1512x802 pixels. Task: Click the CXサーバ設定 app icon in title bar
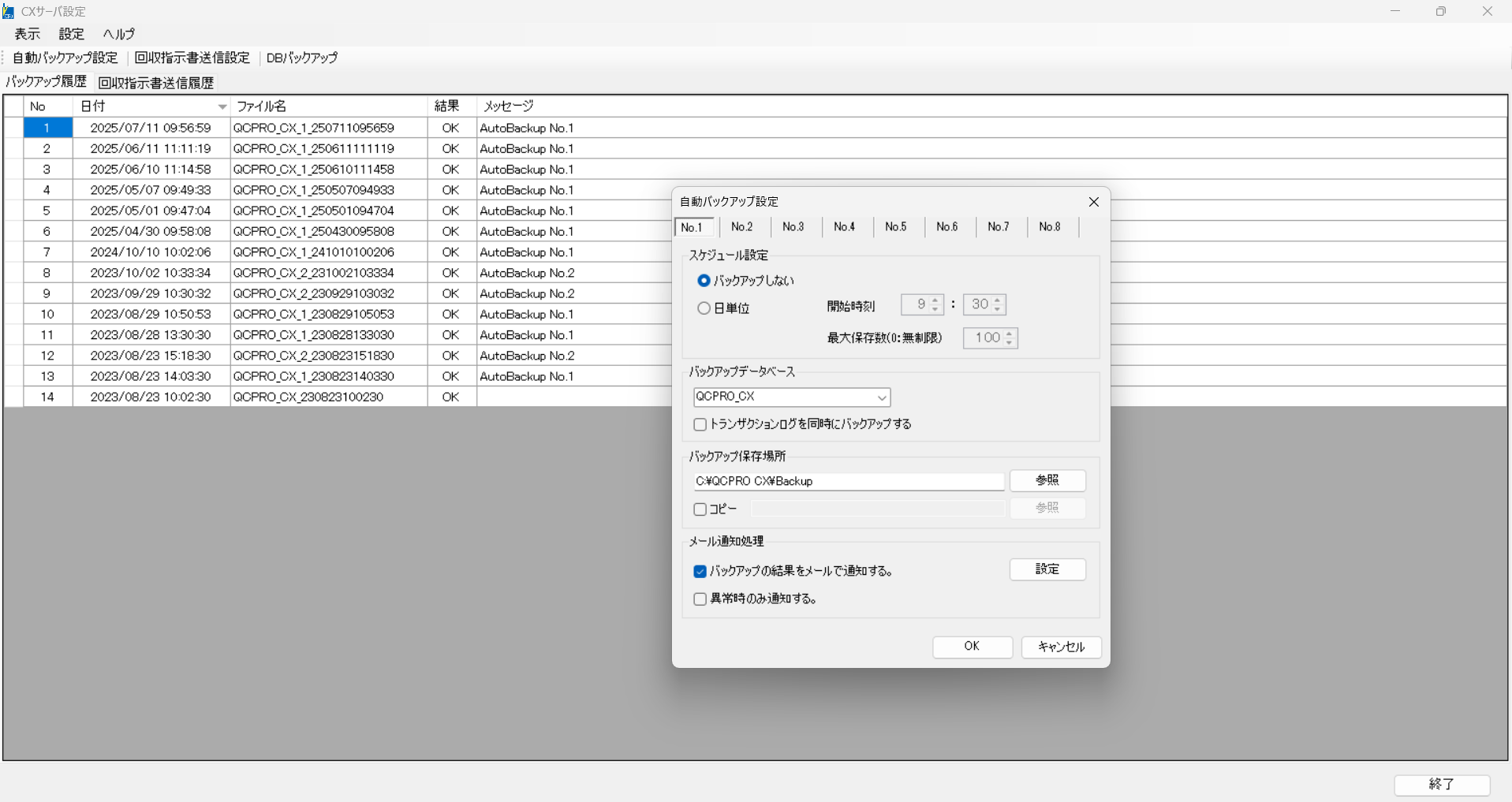[x=8, y=11]
